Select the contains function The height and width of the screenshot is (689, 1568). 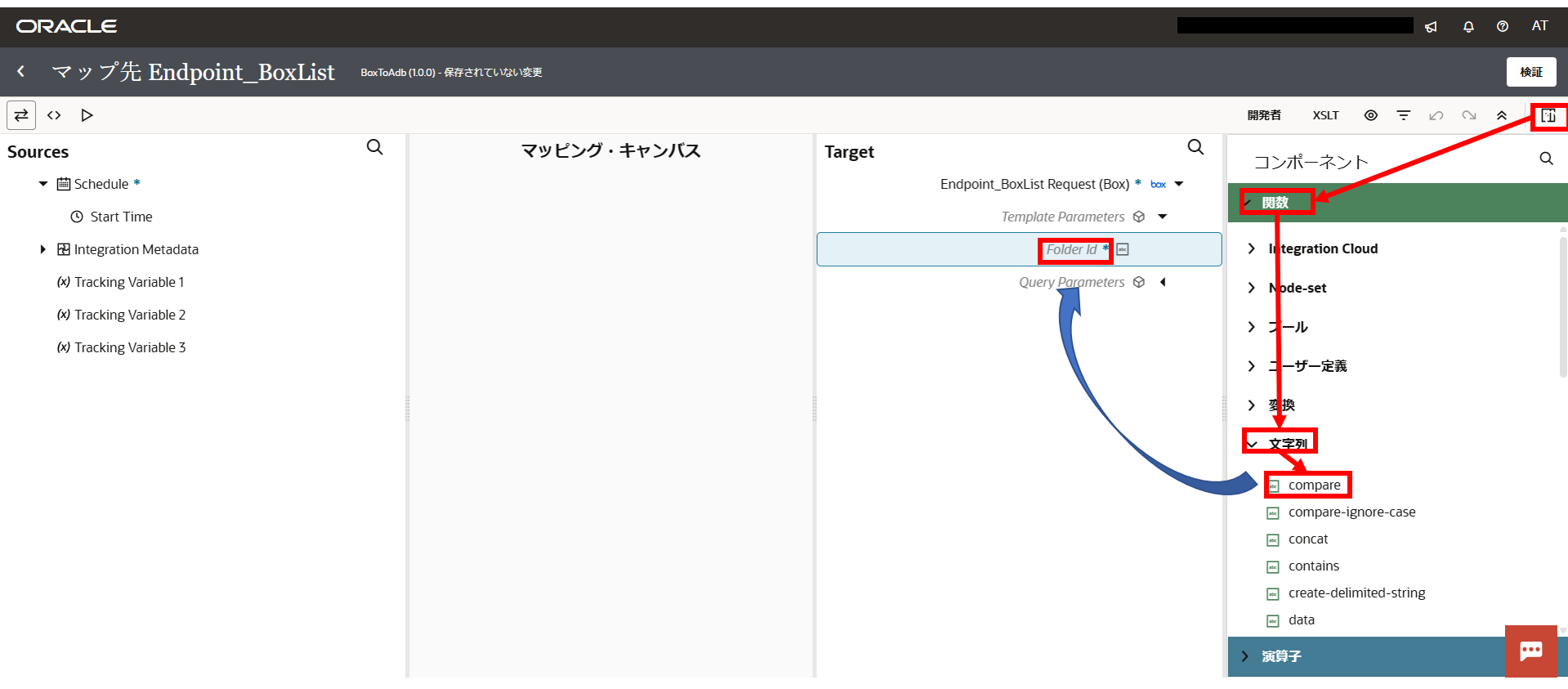[1314, 566]
